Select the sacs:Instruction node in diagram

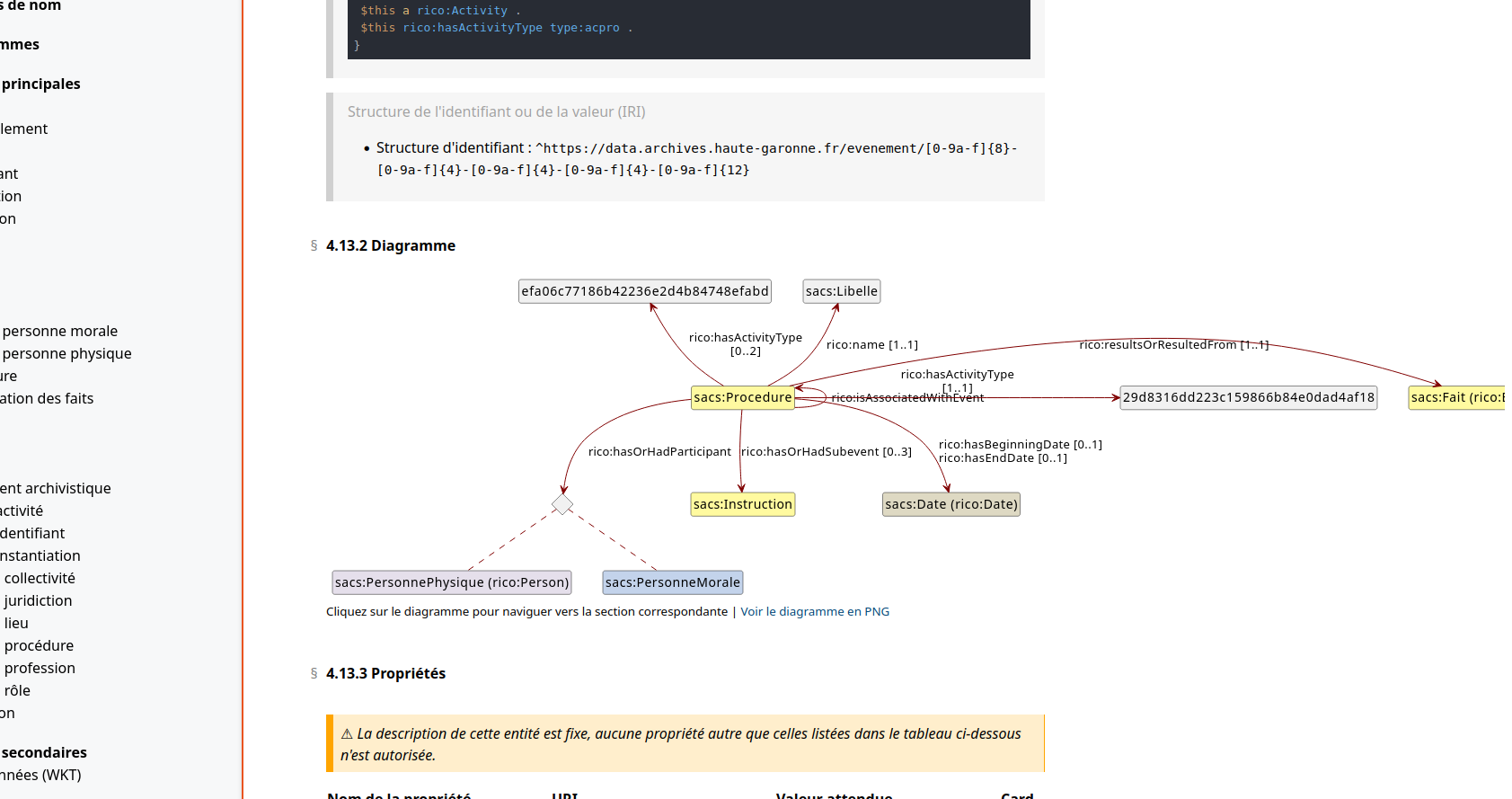[742, 504]
